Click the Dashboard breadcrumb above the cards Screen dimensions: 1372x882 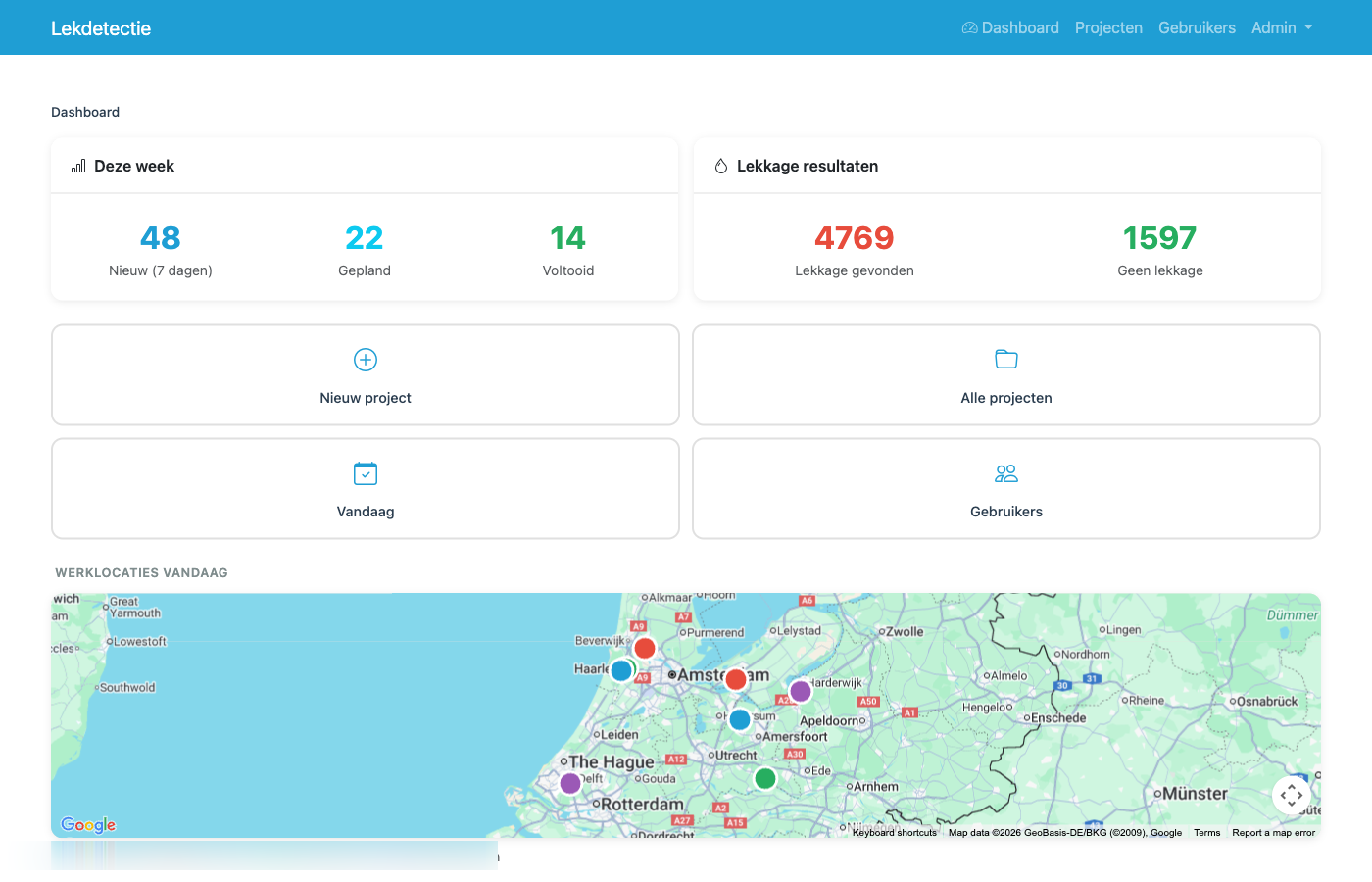point(85,112)
